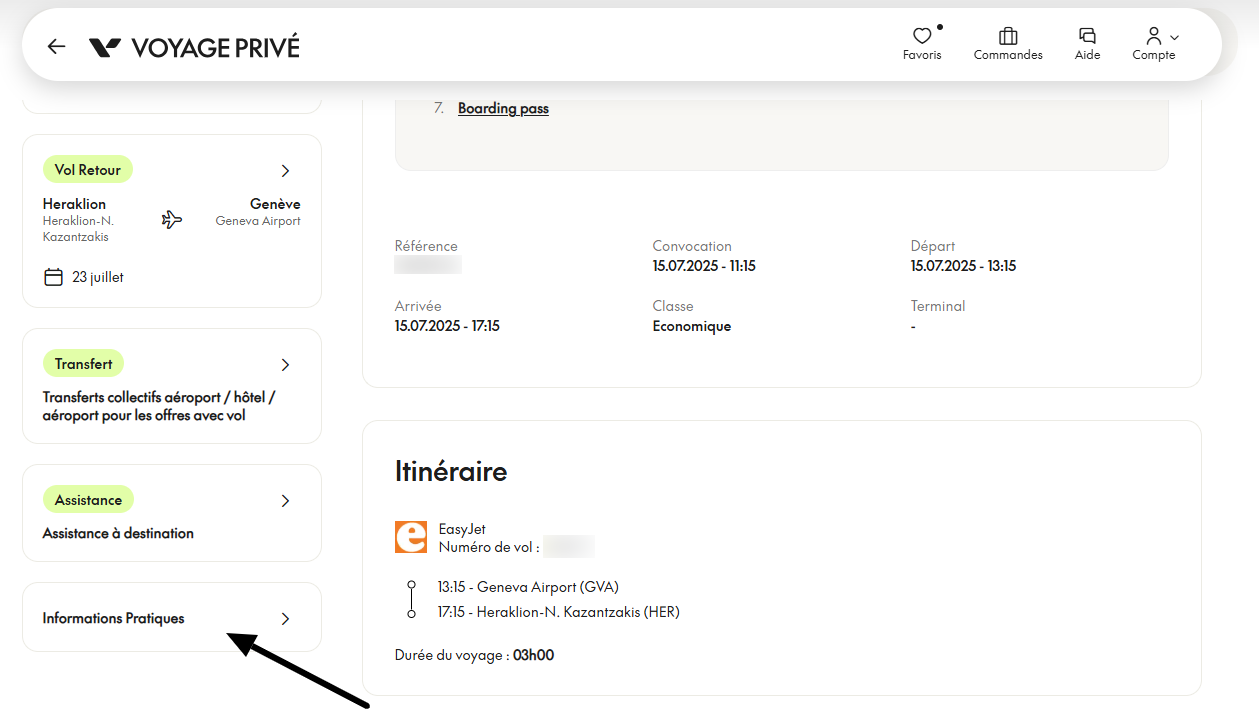Click the 'Terminal' label

pyautogui.click(x=938, y=306)
